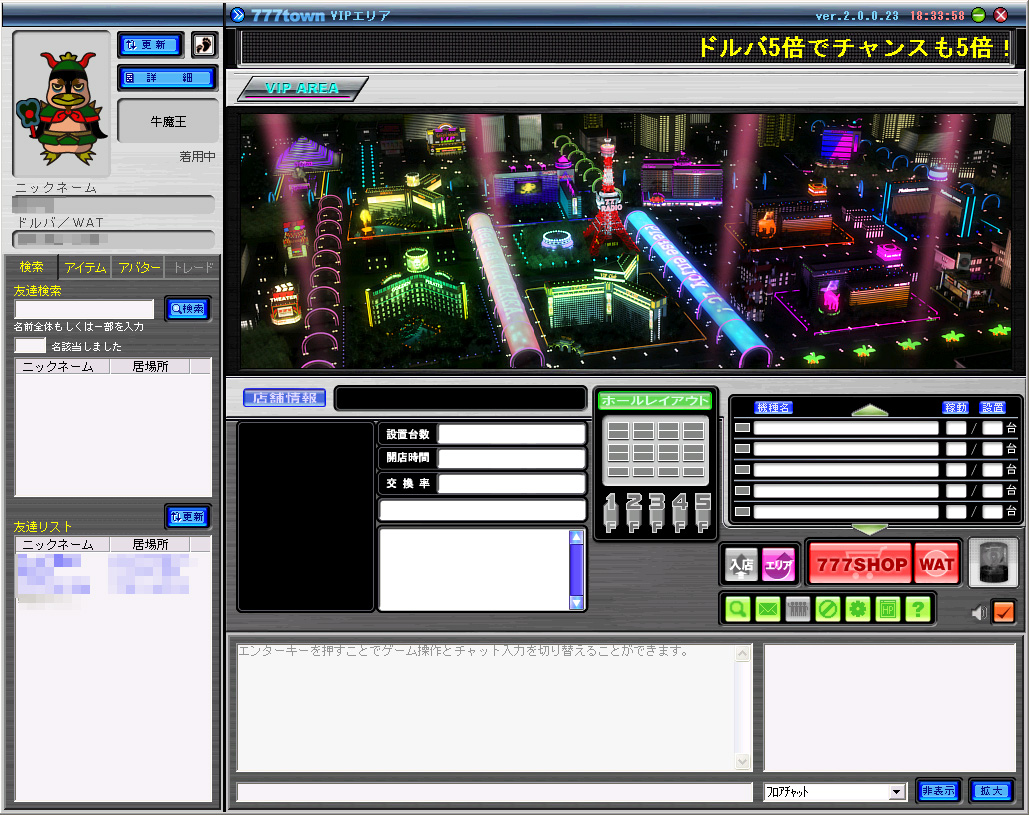Click the 詳細 details button
This screenshot has height=815, width=1029.
click(x=166, y=77)
